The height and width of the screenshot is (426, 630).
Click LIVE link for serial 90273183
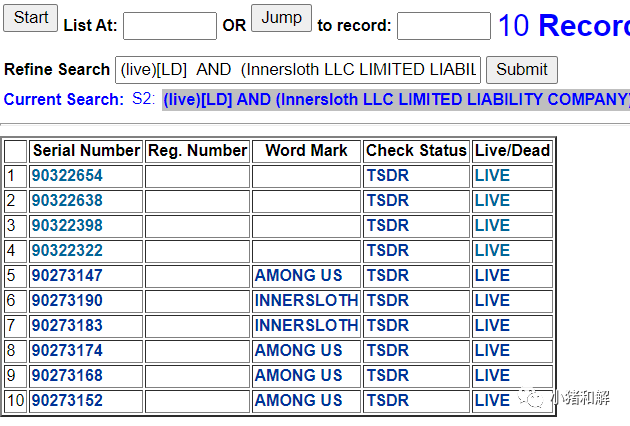click(492, 325)
